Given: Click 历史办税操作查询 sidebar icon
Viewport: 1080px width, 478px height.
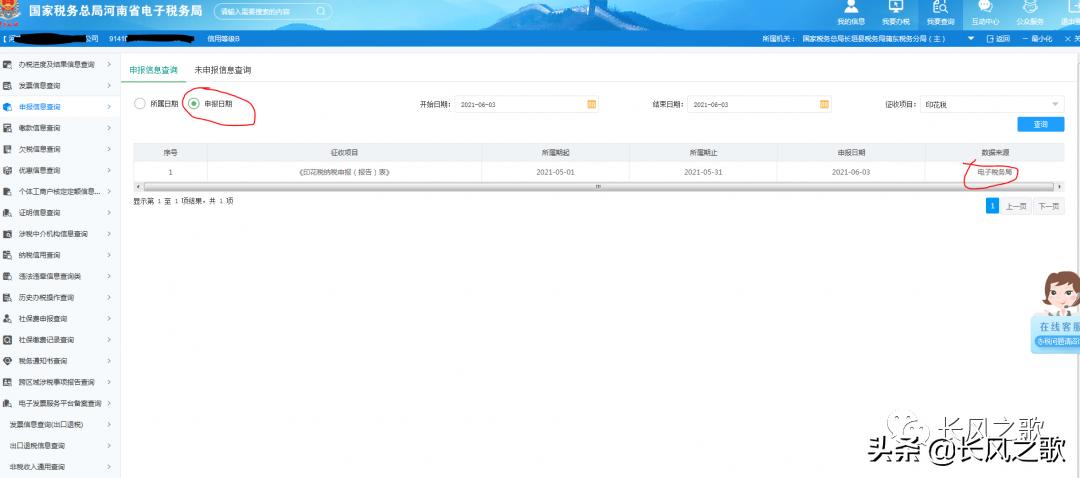Looking at the screenshot, I should (7, 298).
